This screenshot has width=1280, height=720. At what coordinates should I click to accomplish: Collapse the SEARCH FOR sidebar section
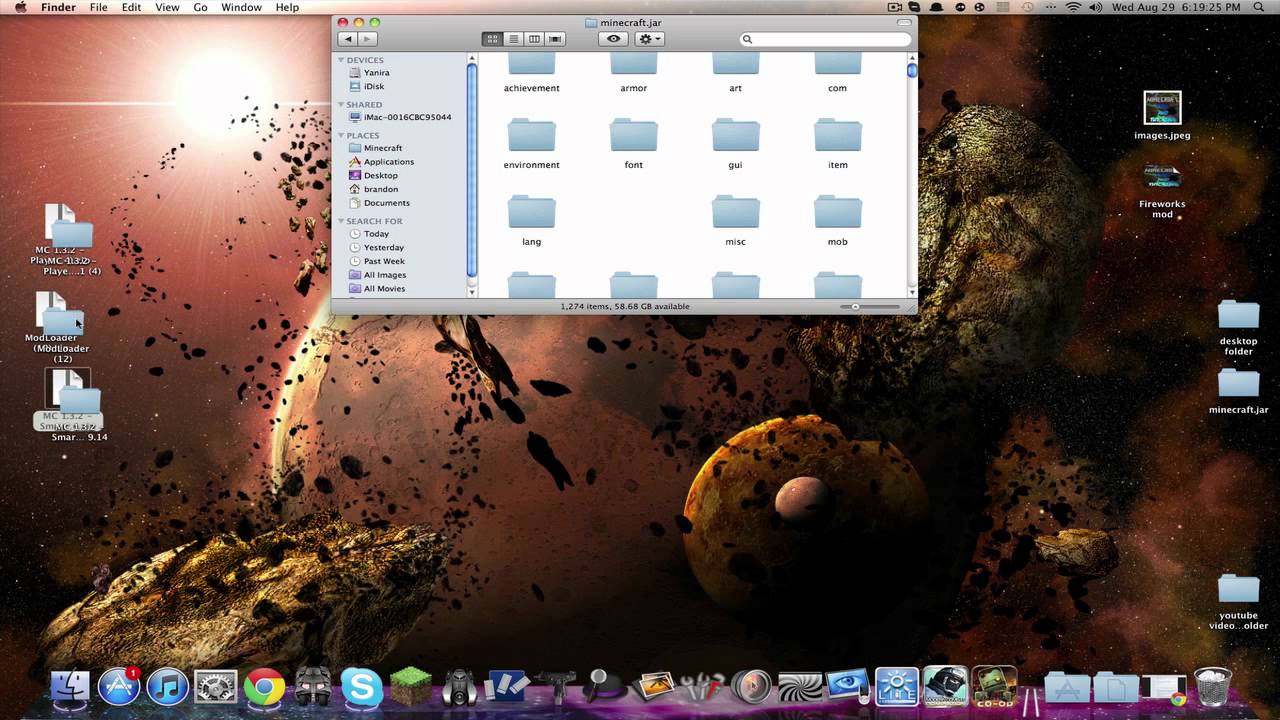[x=341, y=221]
